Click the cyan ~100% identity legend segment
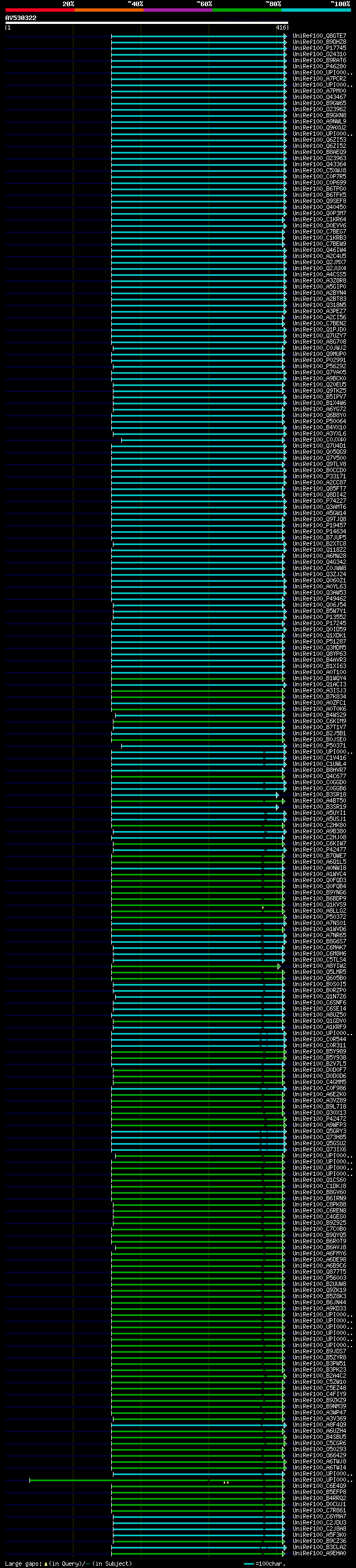The width and height of the screenshot is (356, 1568). [317, 10]
